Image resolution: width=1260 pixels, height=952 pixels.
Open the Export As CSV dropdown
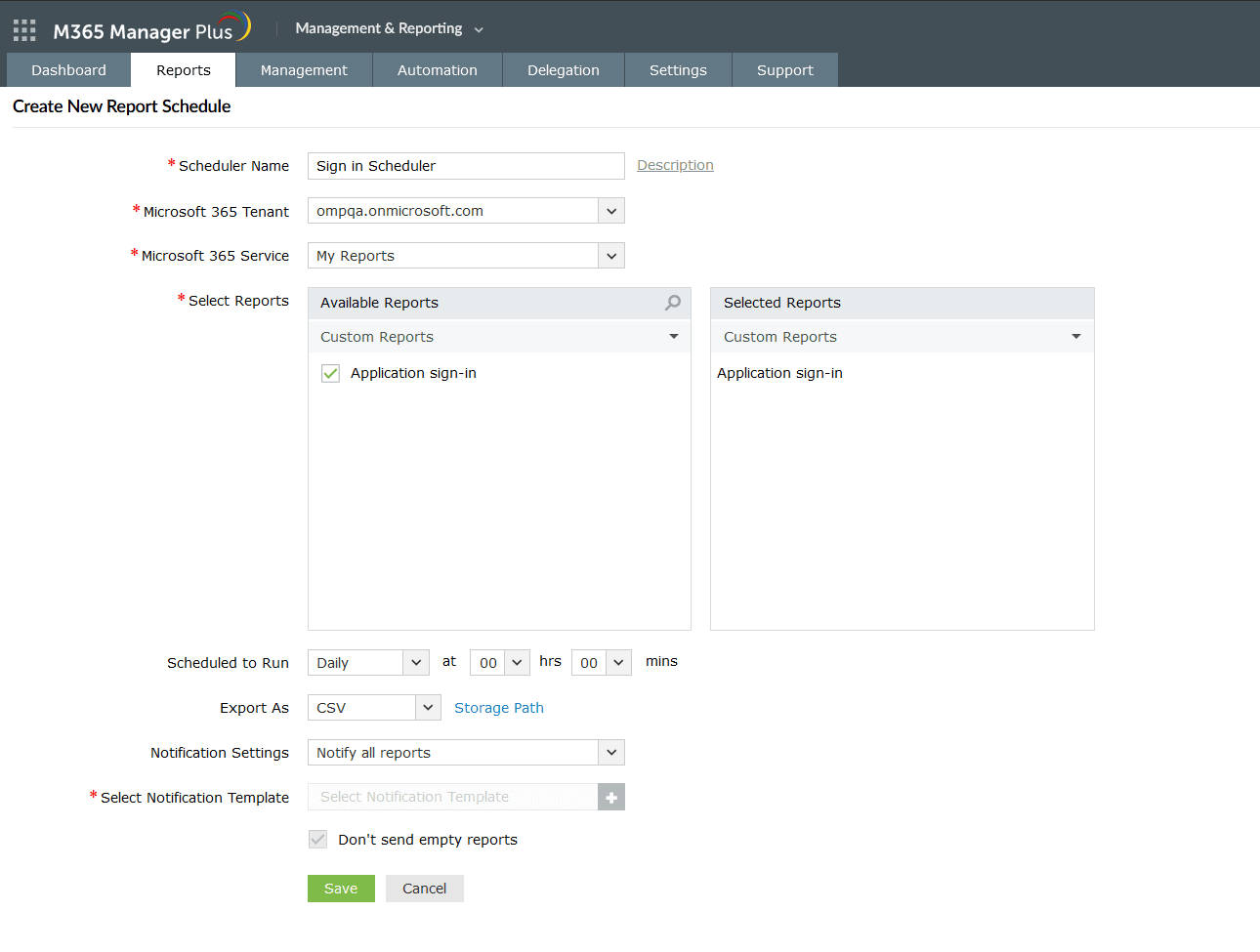pyautogui.click(x=374, y=708)
